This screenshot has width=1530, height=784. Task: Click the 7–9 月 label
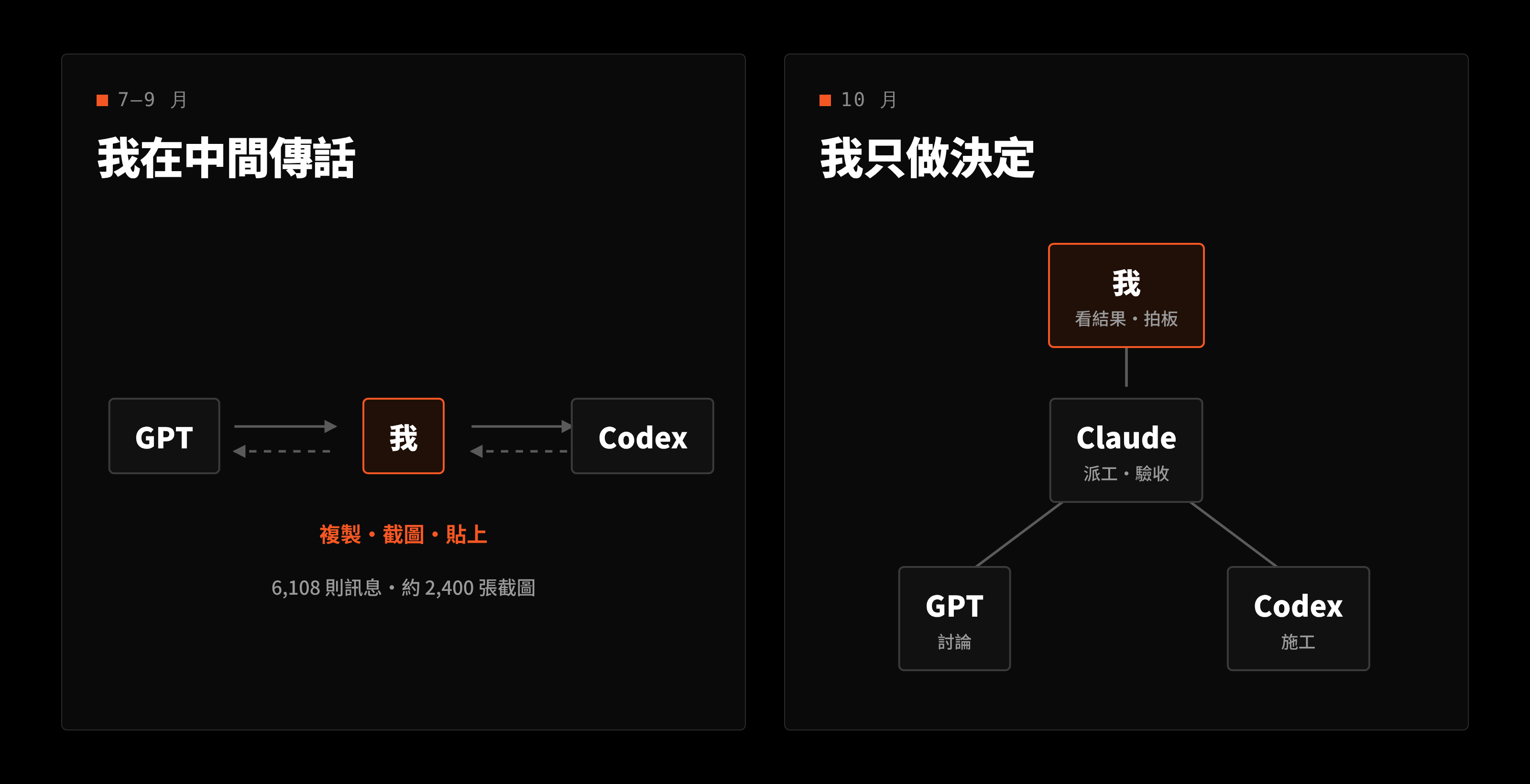pos(153,100)
